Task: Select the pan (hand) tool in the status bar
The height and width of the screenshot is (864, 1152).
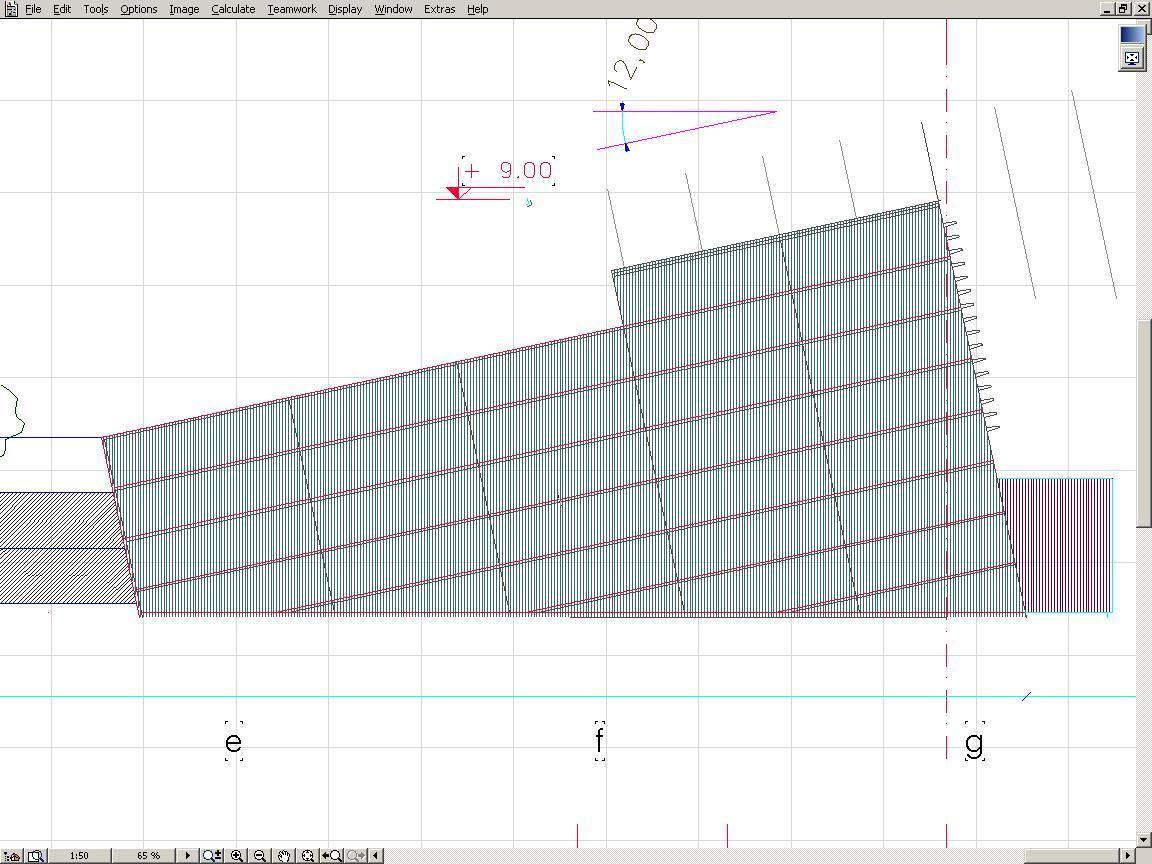Action: pos(284,855)
